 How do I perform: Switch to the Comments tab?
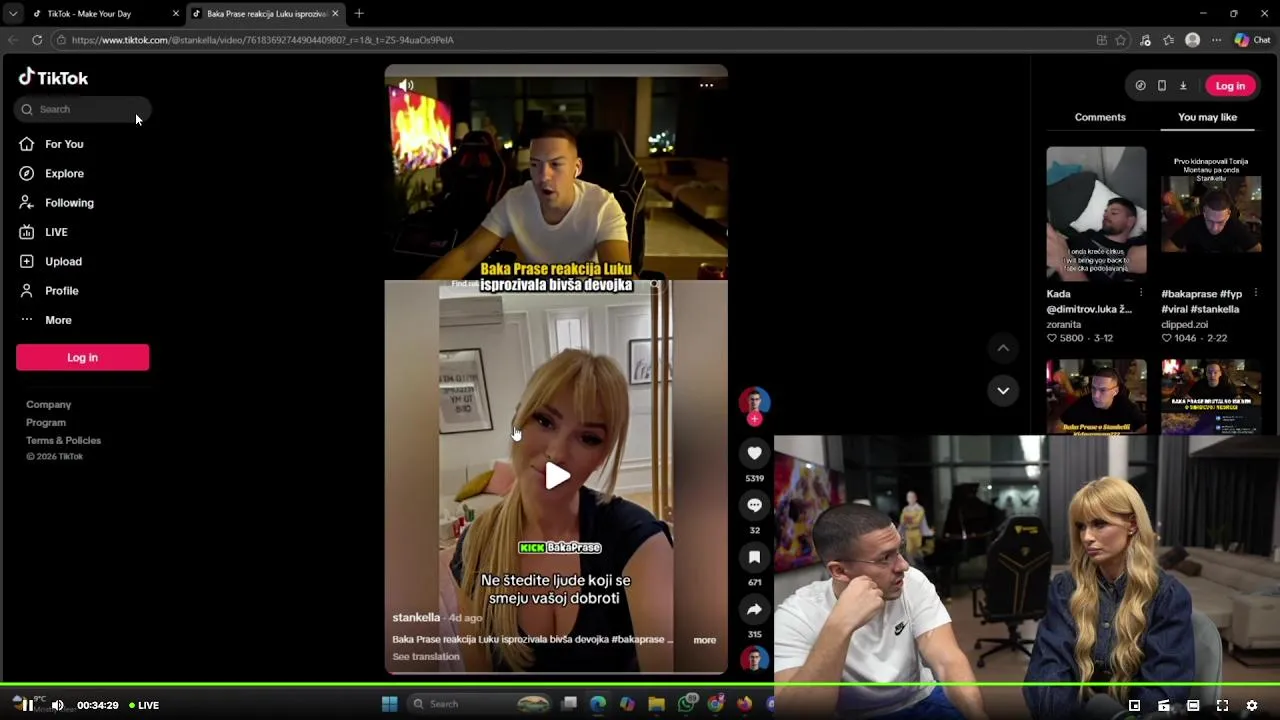pyautogui.click(x=1100, y=117)
